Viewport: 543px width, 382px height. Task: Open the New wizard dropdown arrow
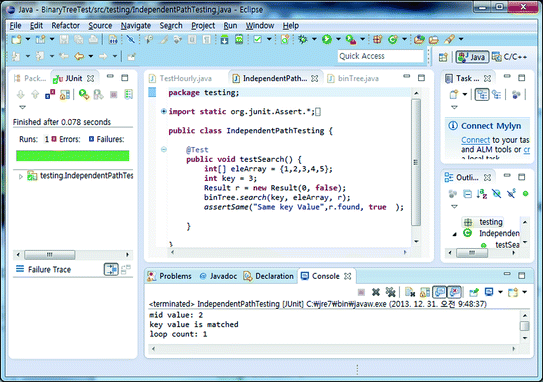(x=28, y=39)
